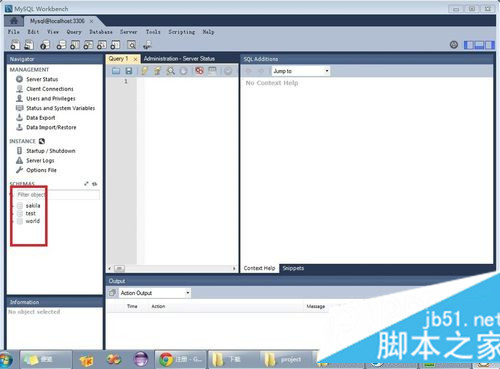This screenshot has height=369, width=500.
Task: Select the Context Help tab
Action: pos(259,268)
